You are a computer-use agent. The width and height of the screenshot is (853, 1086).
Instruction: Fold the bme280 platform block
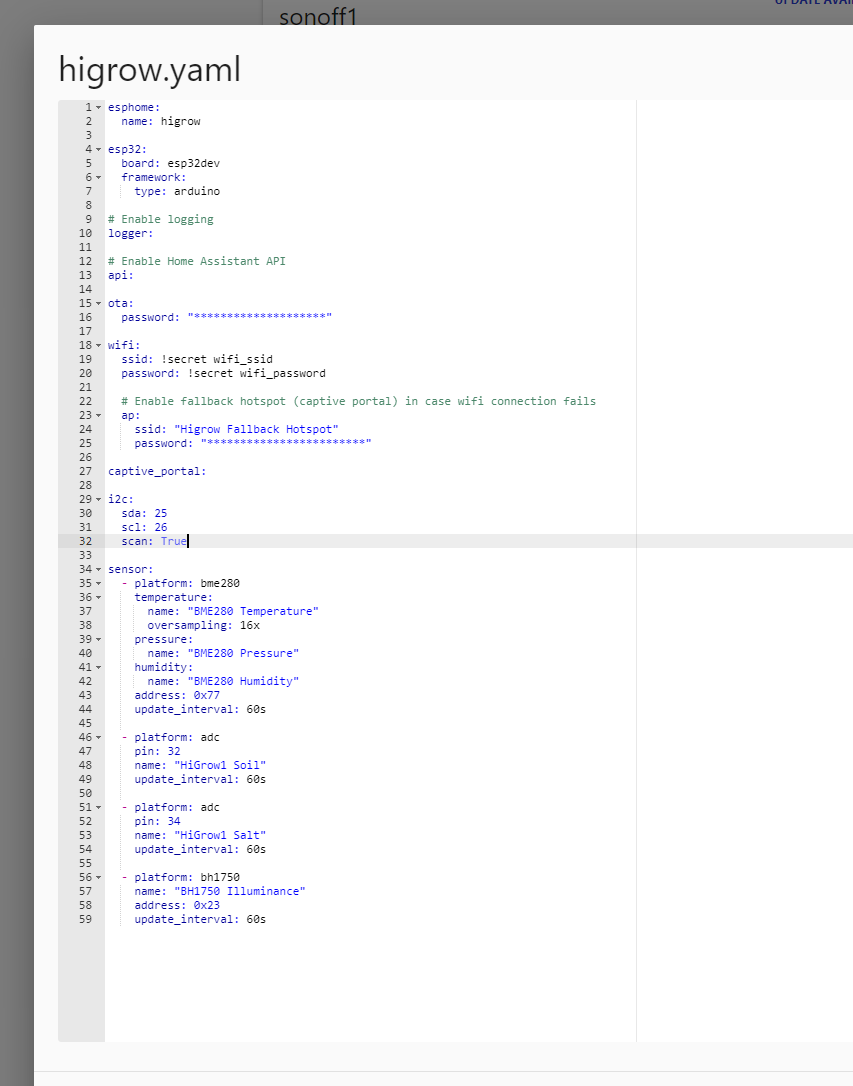[97, 583]
